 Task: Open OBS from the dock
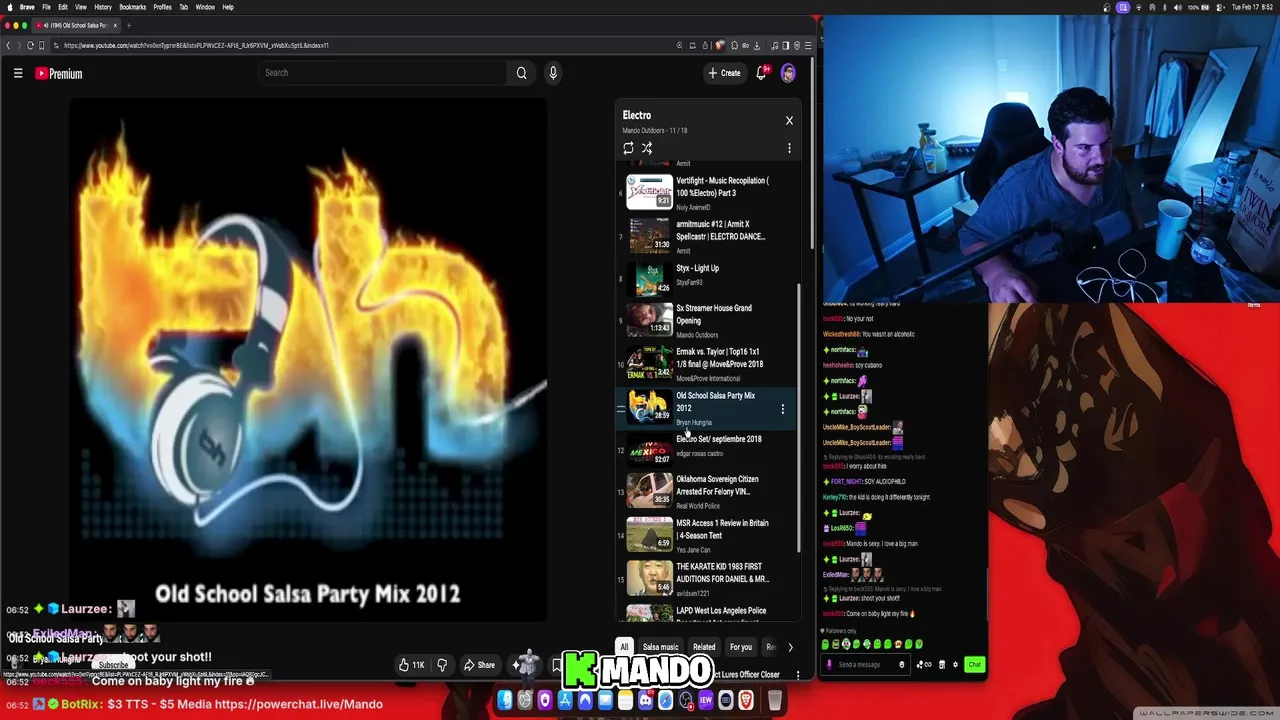[686, 700]
